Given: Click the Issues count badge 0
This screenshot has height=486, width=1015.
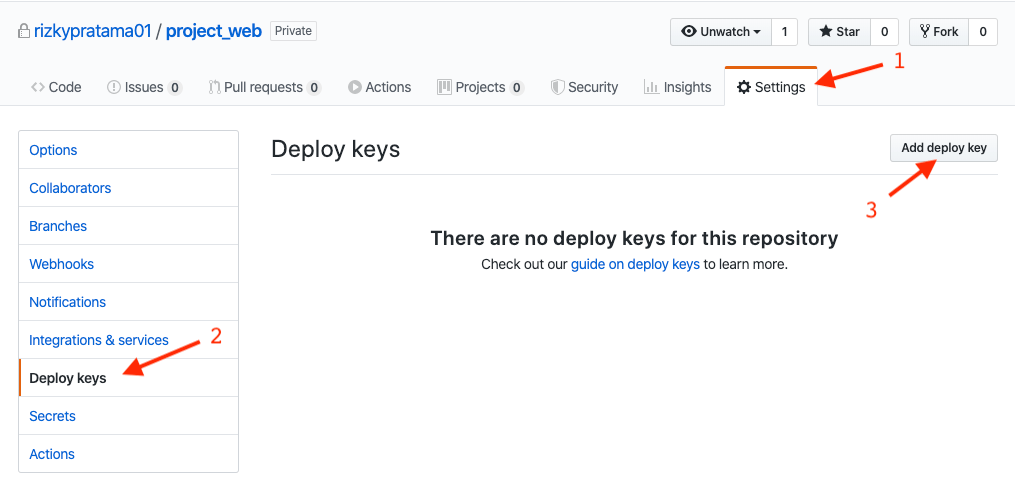Looking at the screenshot, I should [175, 88].
